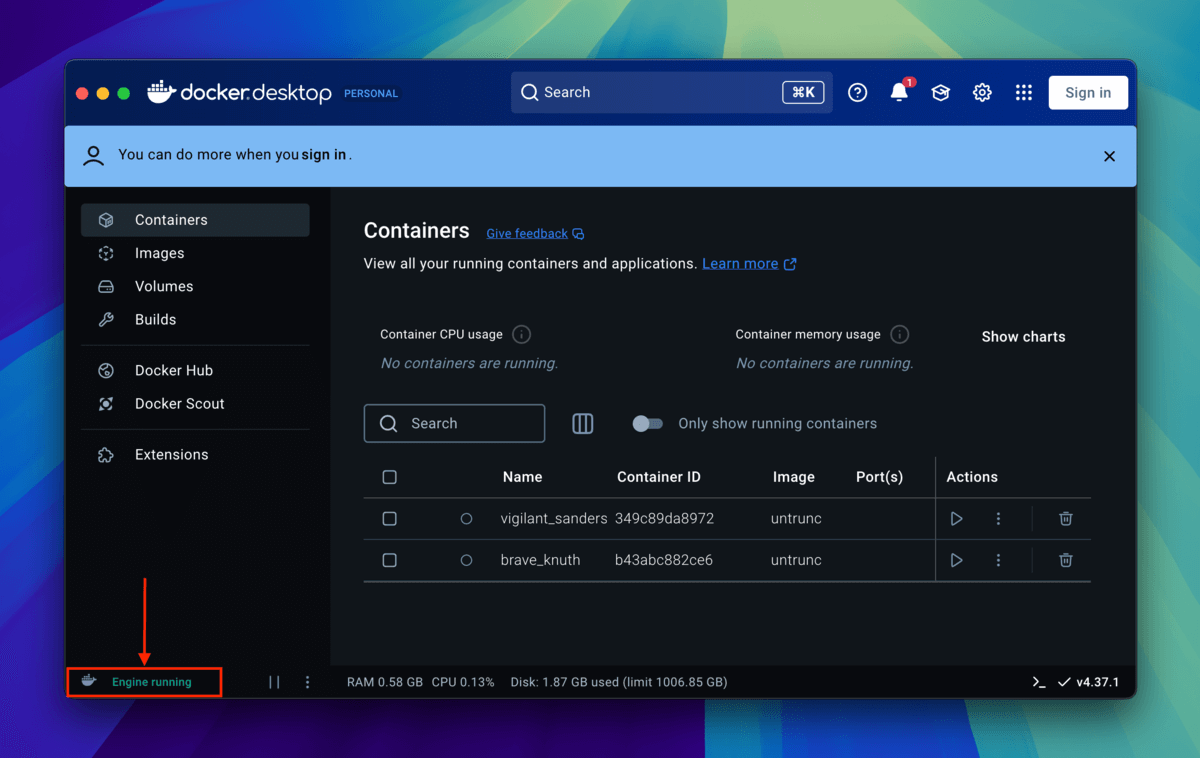
Task: Click the CPU 0.13% status entry
Action: [463, 682]
